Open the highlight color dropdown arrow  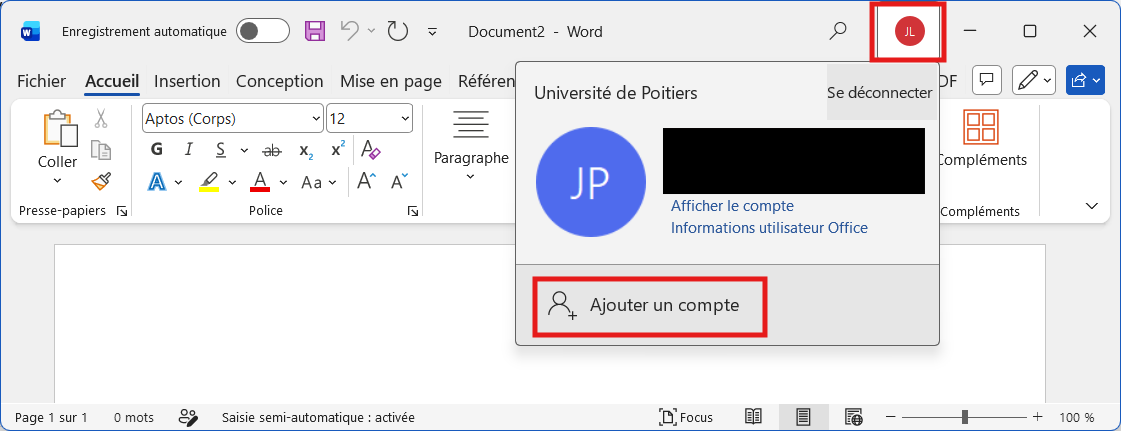pos(232,183)
